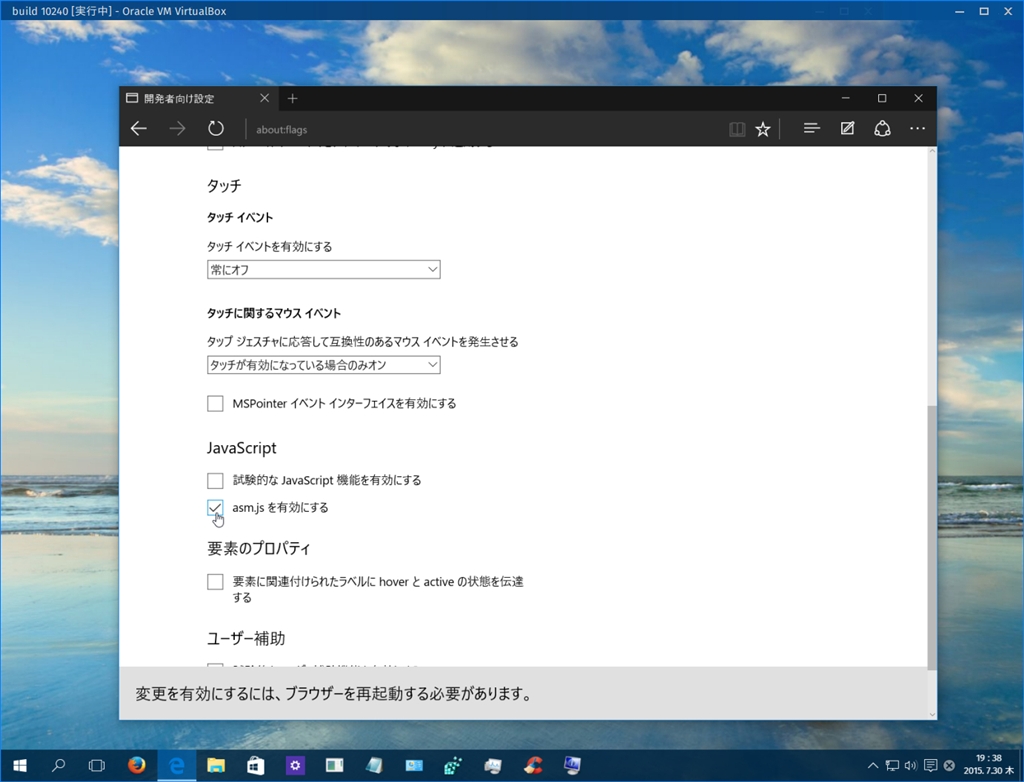Open the Hub (three lines) icon
The height and width of the screenshot is (782, 1024).
tap(812, 129)
